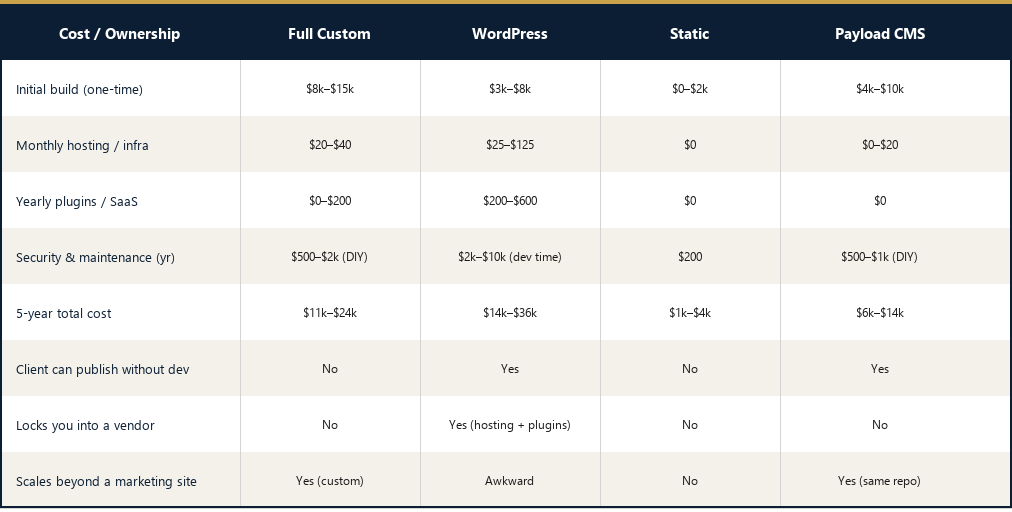The width and height of the screenshot is (1012, 512).
Task: Select the $2k–$10k (dev time) cell
Action: 510,257
